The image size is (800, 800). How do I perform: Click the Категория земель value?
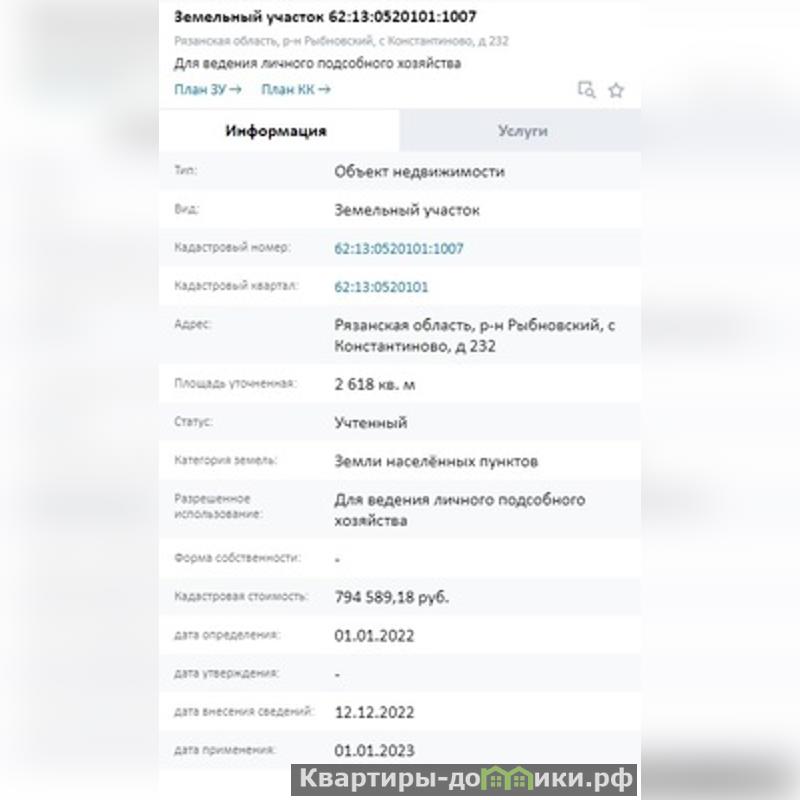tap(436, 462)
